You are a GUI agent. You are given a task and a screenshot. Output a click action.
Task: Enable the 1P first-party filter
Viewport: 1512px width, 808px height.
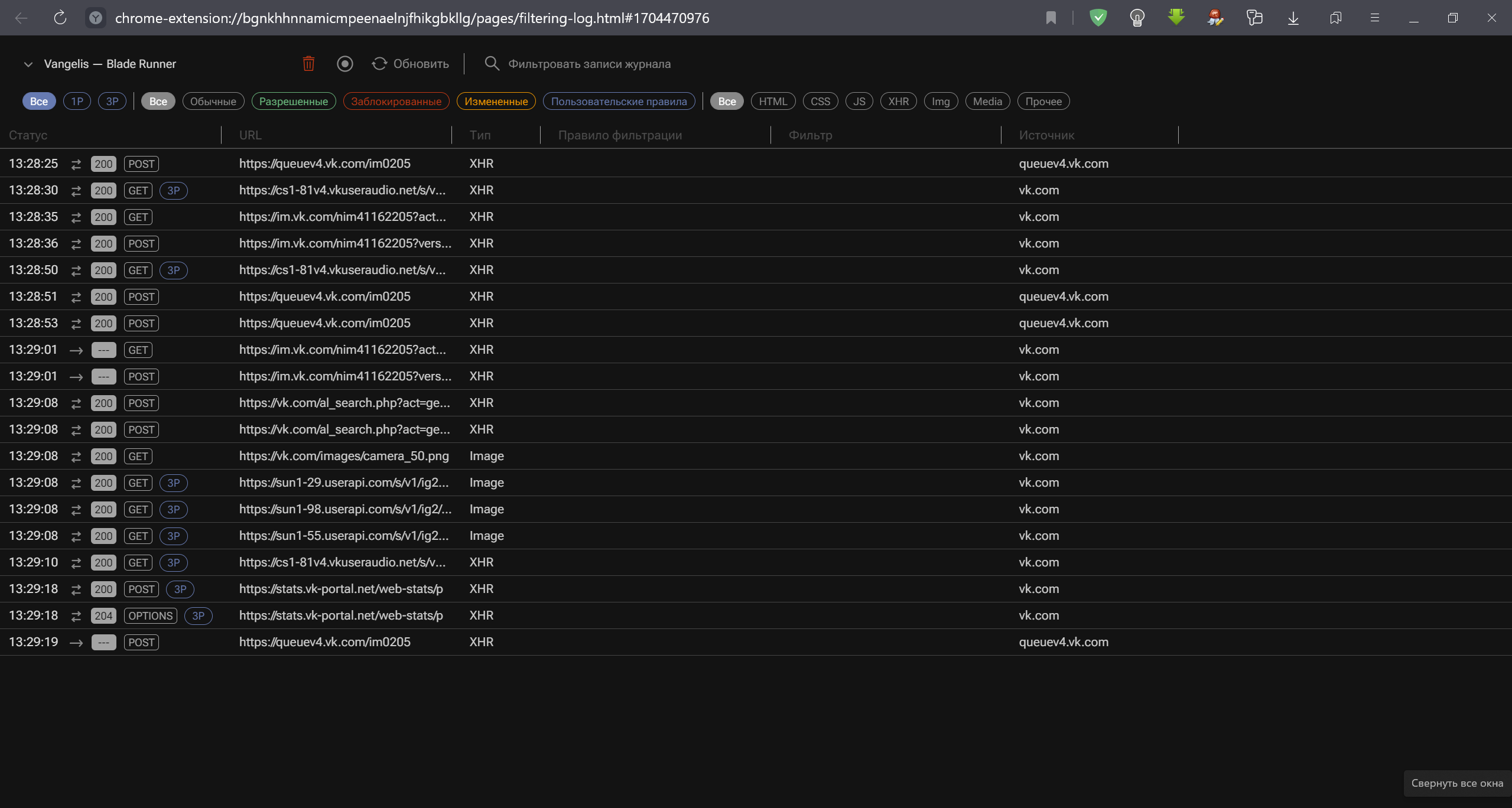pos(76,101)
